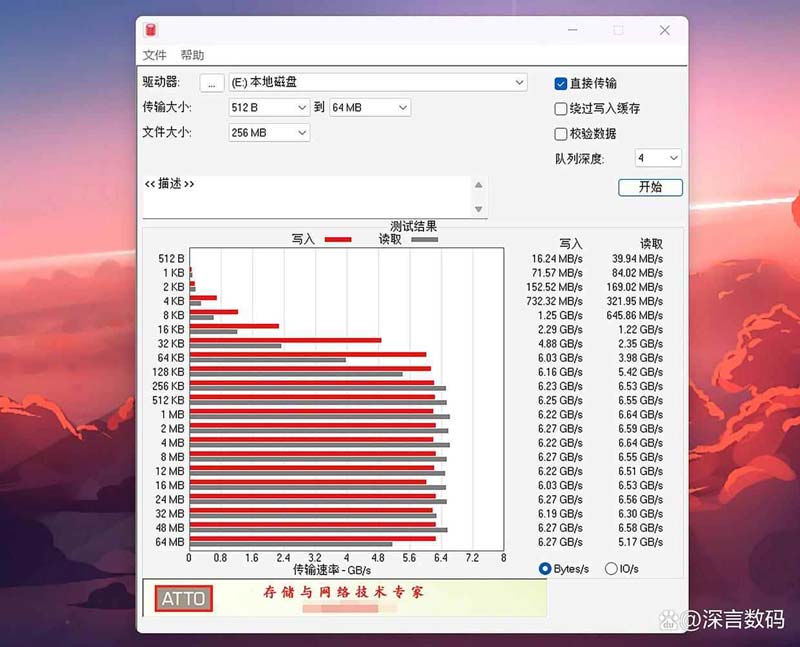
Task: Click the 开始 button to start the test
Action: tap(651, 187)
